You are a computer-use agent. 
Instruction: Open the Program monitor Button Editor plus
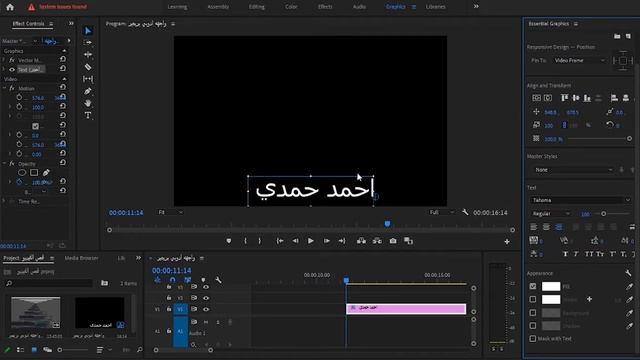click(507, 242)
